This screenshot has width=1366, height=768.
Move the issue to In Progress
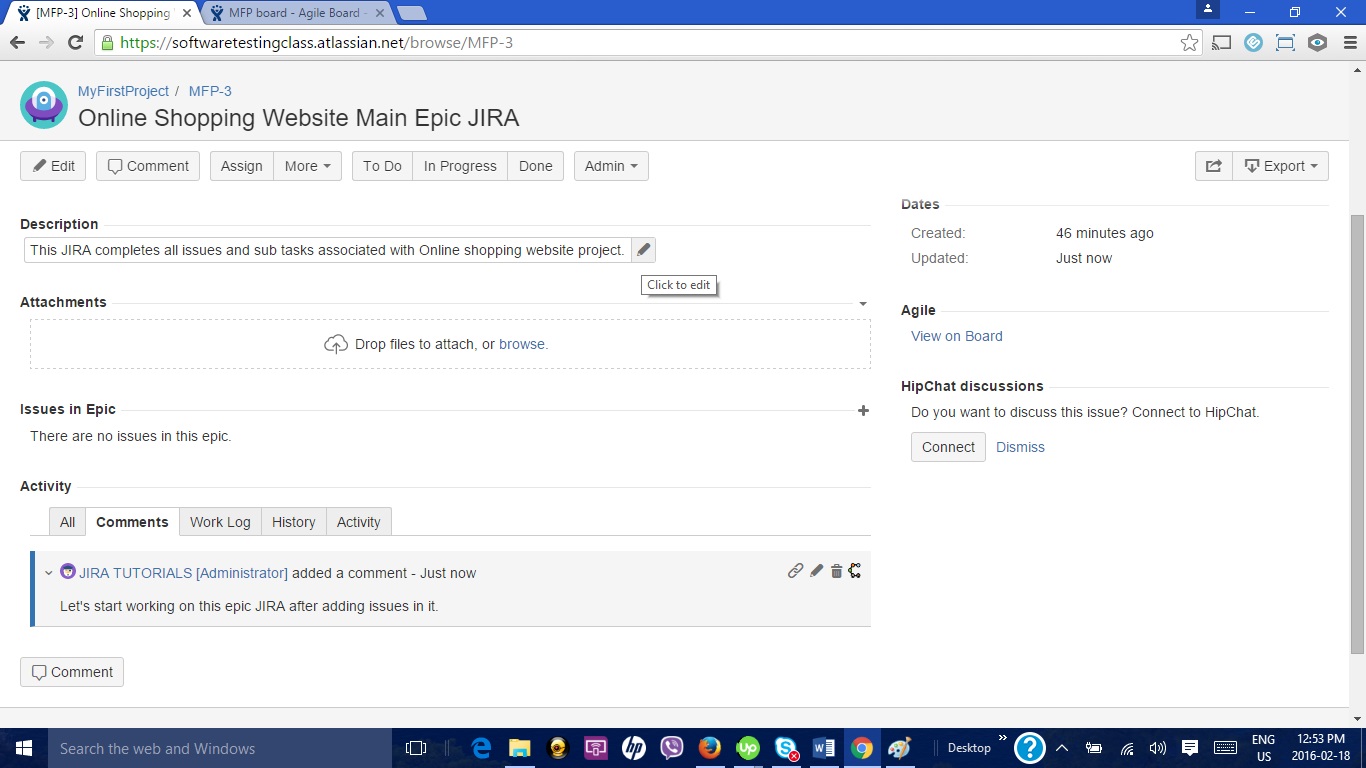pos(459,166)
